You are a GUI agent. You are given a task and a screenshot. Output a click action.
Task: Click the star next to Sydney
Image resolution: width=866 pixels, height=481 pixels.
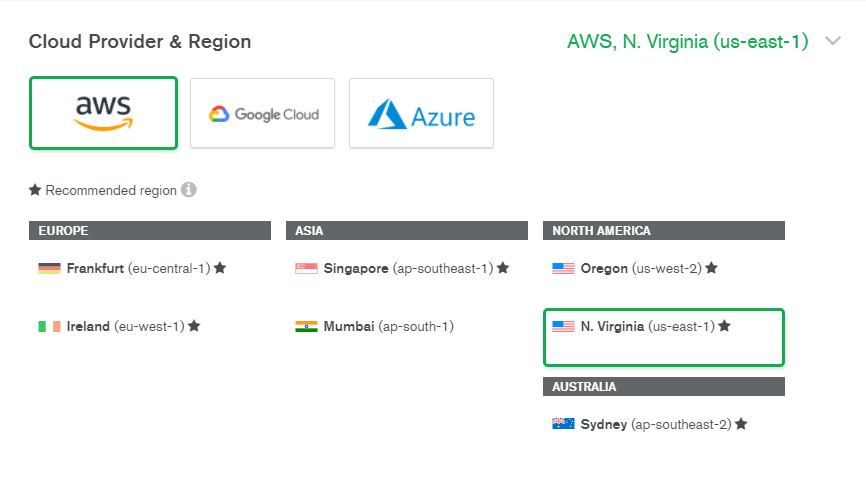pyautogui.click(x=741, y=424)
